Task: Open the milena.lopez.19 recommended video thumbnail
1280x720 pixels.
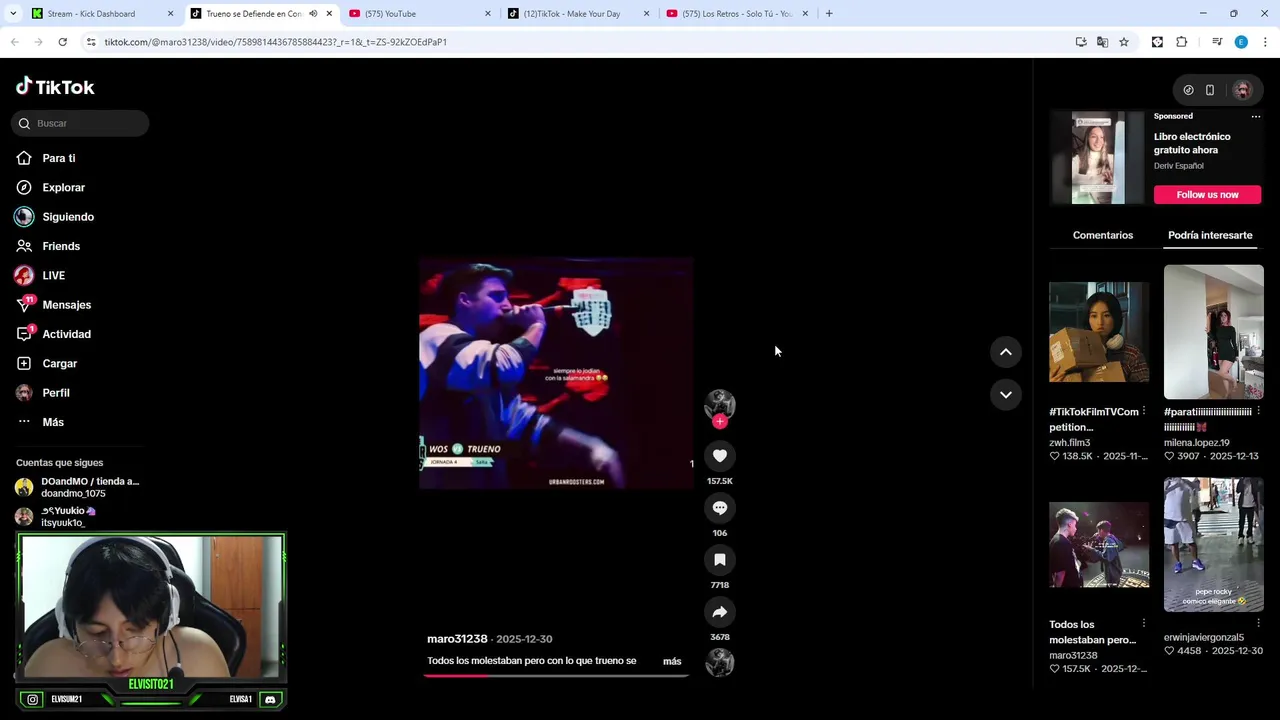Action: (x=1213, y=332)
